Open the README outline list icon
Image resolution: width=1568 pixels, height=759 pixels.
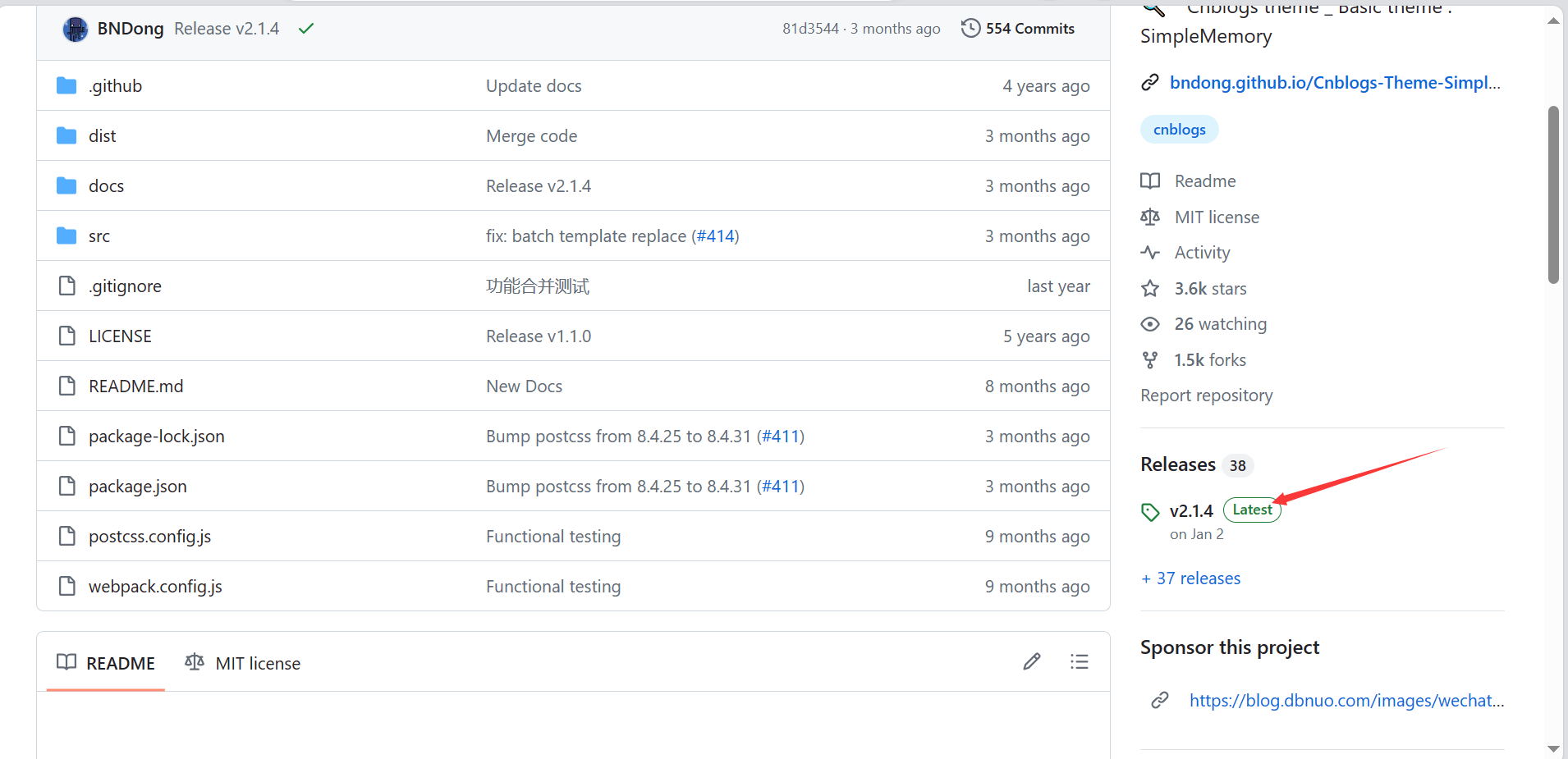coord(1080,661)
